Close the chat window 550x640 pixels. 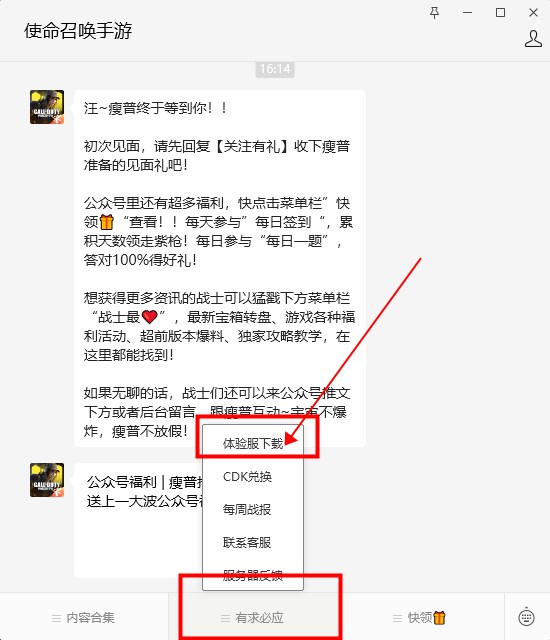click(533, 13)
